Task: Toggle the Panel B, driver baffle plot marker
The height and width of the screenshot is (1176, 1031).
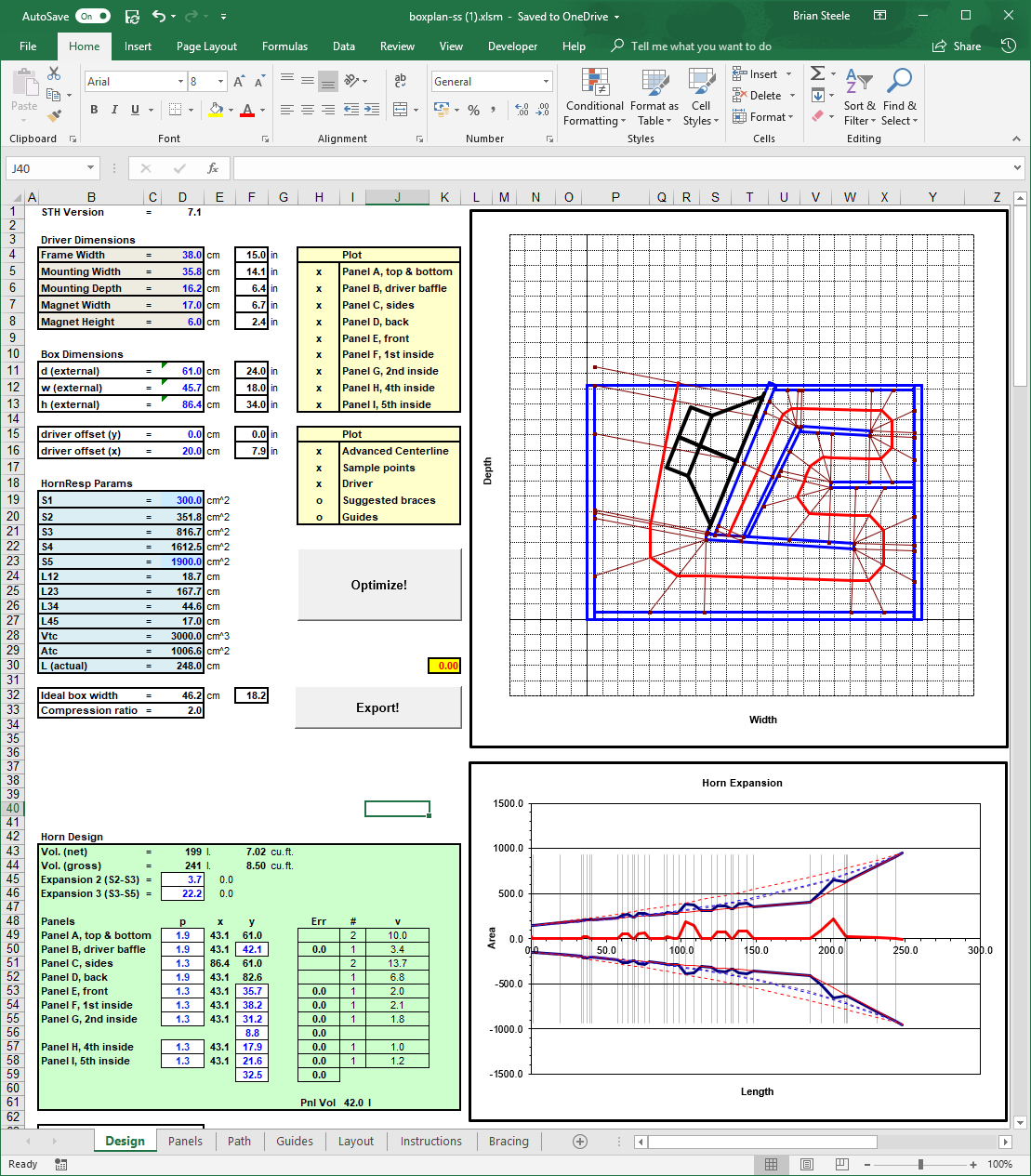Action: click(319, 288)
